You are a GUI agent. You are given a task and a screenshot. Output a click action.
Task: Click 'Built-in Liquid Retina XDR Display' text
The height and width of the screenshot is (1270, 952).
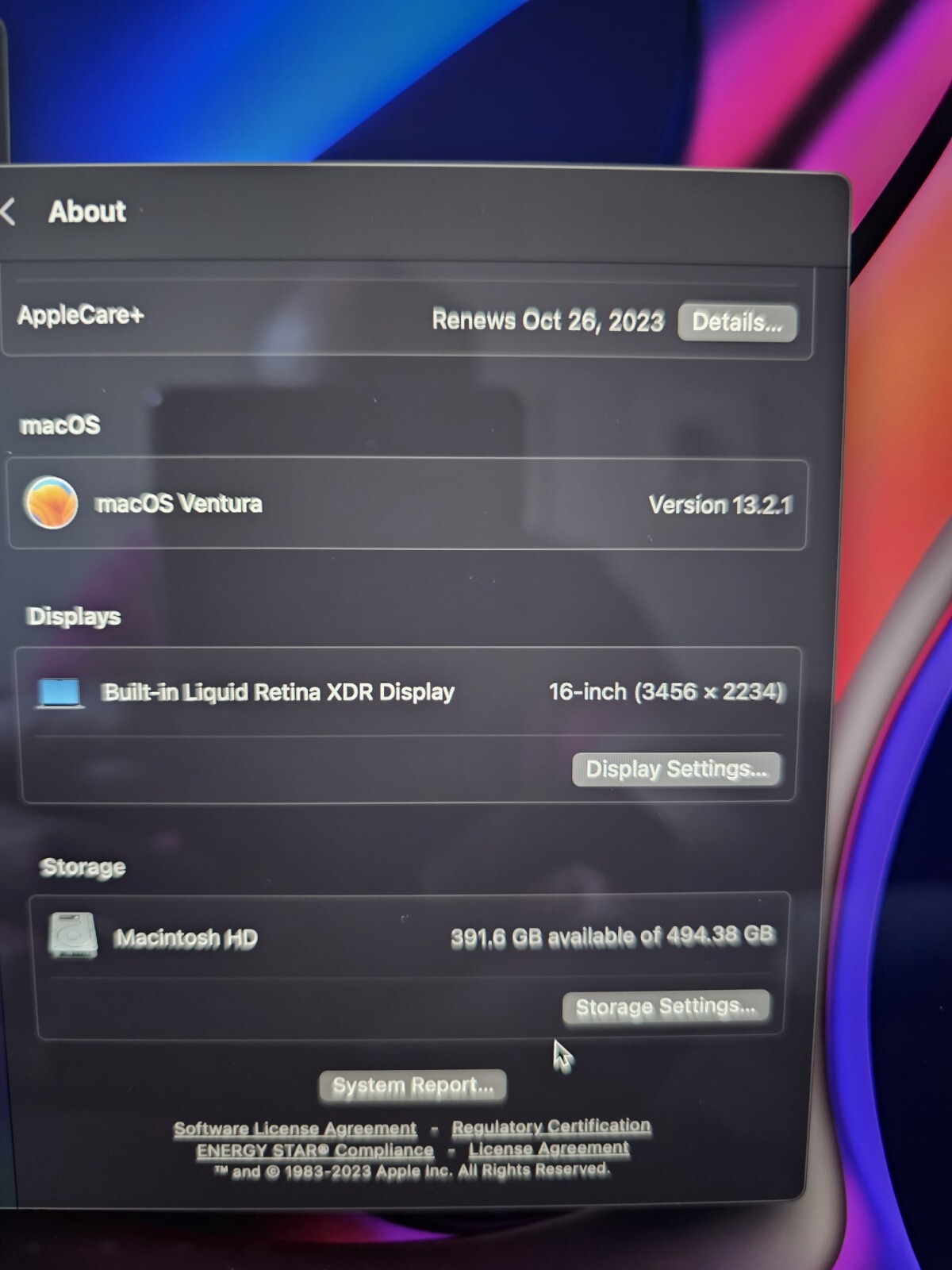278,692
